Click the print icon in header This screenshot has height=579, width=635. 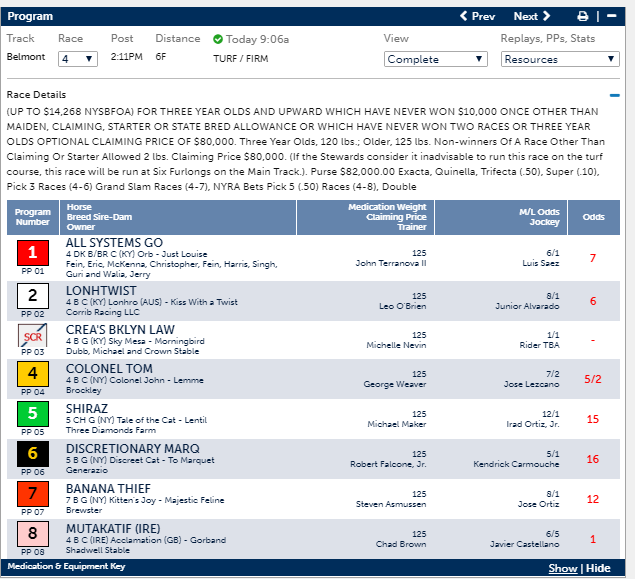pyautogui.click(x=583, y=16)
